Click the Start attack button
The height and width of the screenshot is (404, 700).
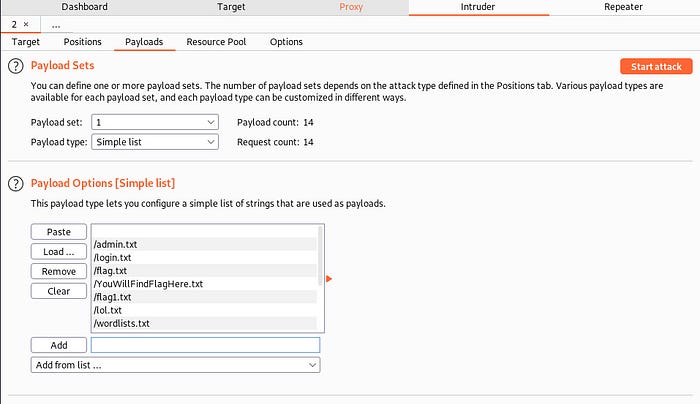coord(656,67)
